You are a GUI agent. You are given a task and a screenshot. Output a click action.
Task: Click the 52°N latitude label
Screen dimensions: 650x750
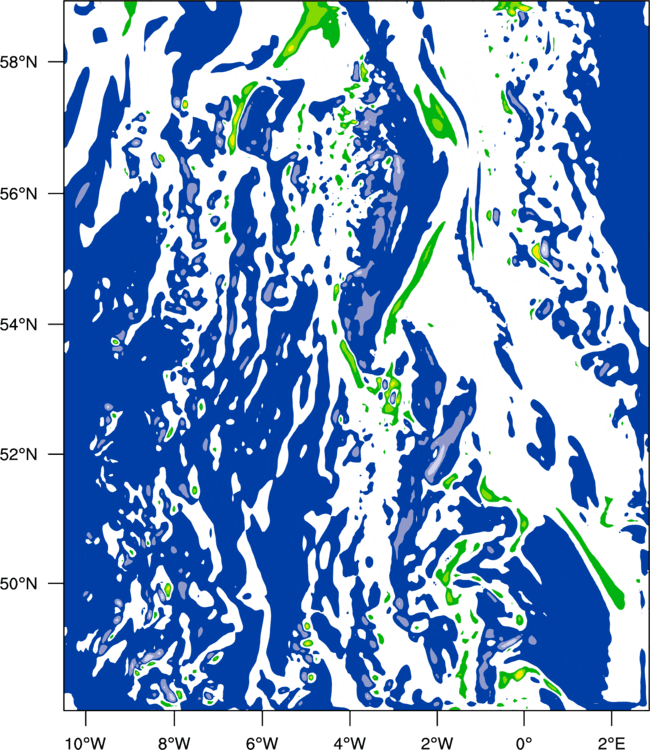coord(19,454)
